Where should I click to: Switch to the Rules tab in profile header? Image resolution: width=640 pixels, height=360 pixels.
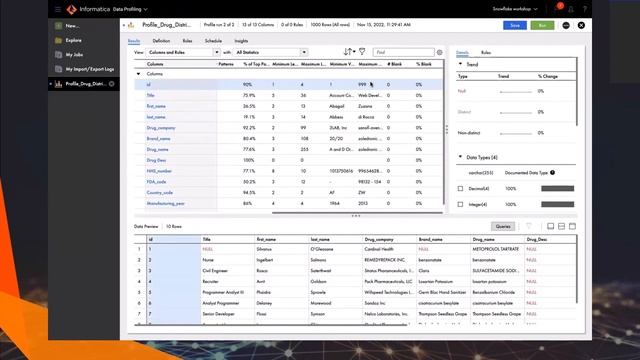coord(187,41)
